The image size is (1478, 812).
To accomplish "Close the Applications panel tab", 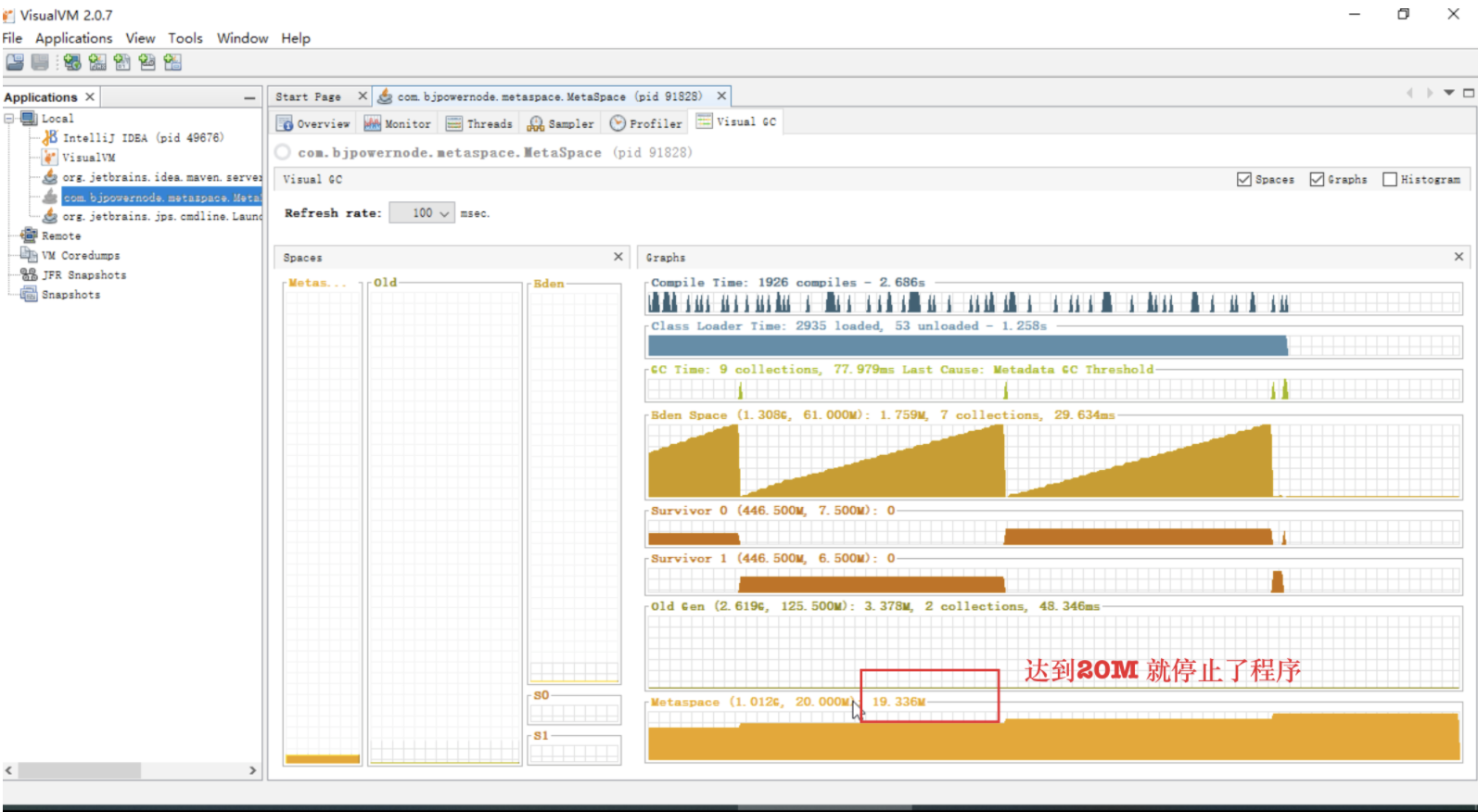I will point(90,96).
